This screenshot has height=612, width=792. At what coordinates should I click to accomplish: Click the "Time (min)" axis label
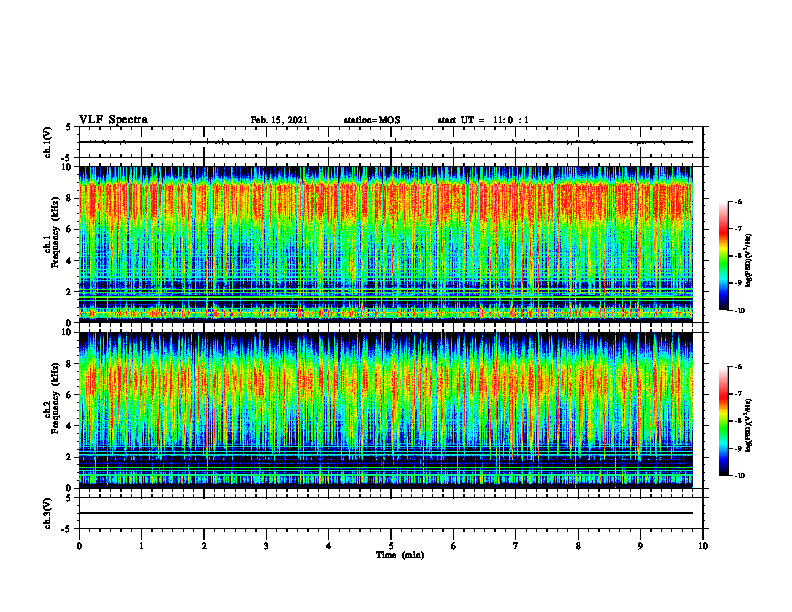(400, 555)
